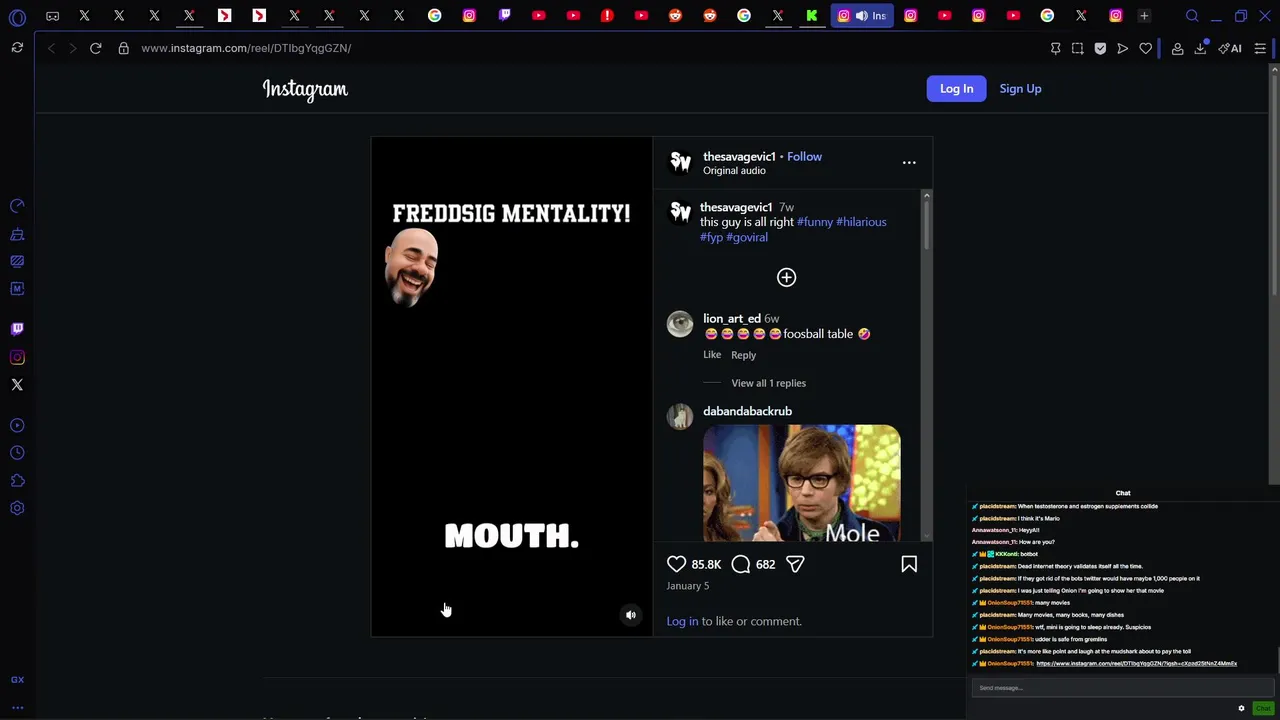Add page to bookmarks via toolbar heart
Viewport: 1280px width, 720px height.
click(1145, 48)
